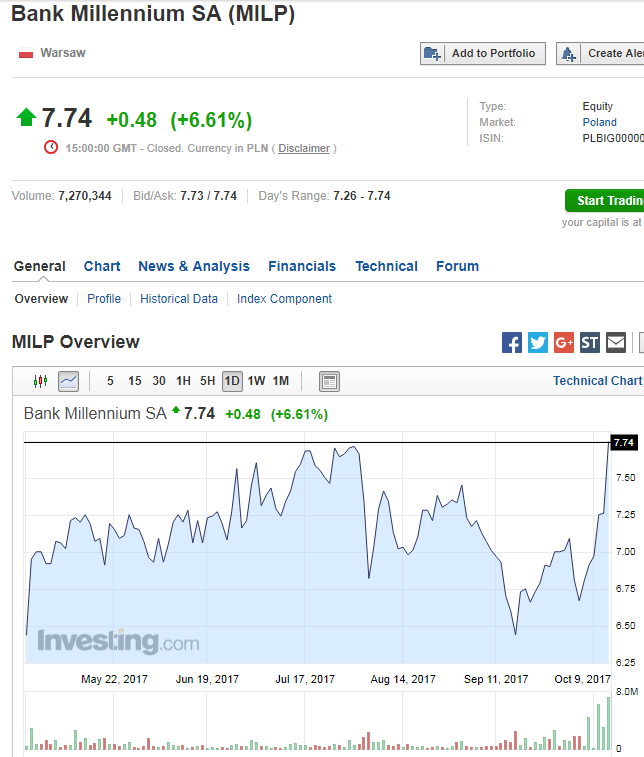This screenshot has width=644, height=757.
Task: Set chart interval to 15 minutes
Action: click(x=135, y=381)
